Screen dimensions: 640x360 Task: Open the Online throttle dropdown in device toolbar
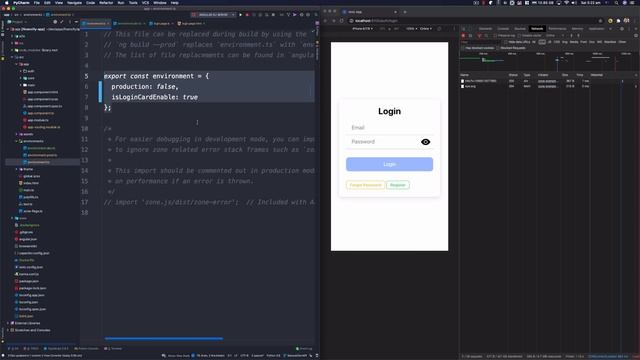(426, 29)
